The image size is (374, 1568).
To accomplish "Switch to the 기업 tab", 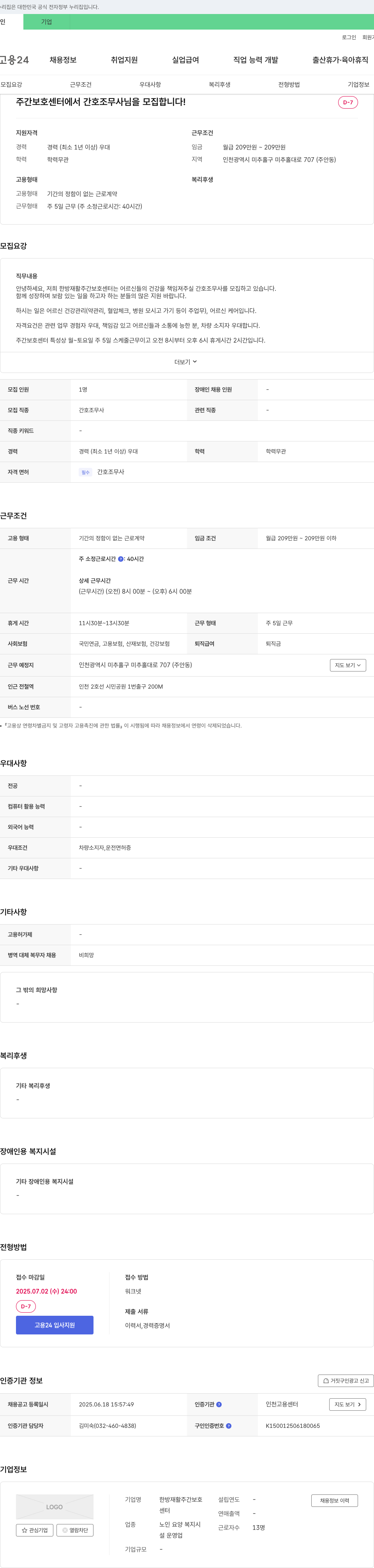I will click(x=46, y=22).
